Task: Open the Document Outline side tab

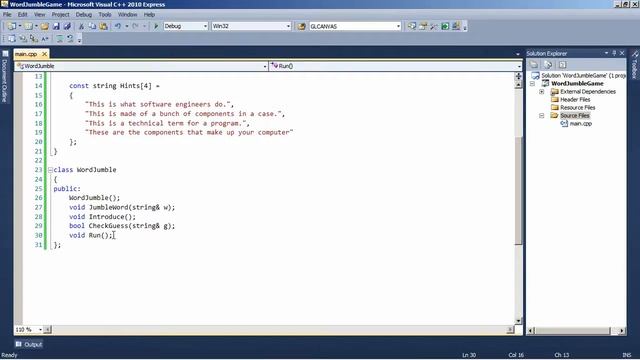Action: [x=5, y=77]
